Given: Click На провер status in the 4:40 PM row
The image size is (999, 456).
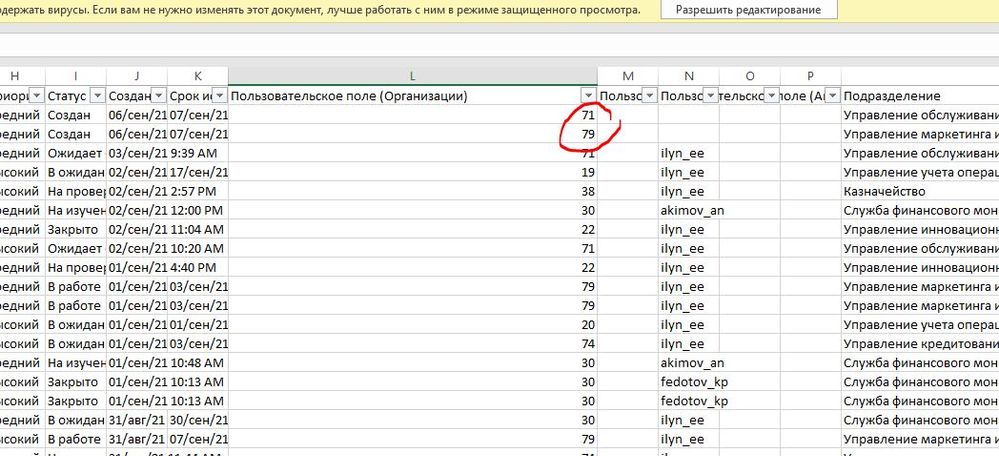Looking at the screenshot, I should click(76, 267).
